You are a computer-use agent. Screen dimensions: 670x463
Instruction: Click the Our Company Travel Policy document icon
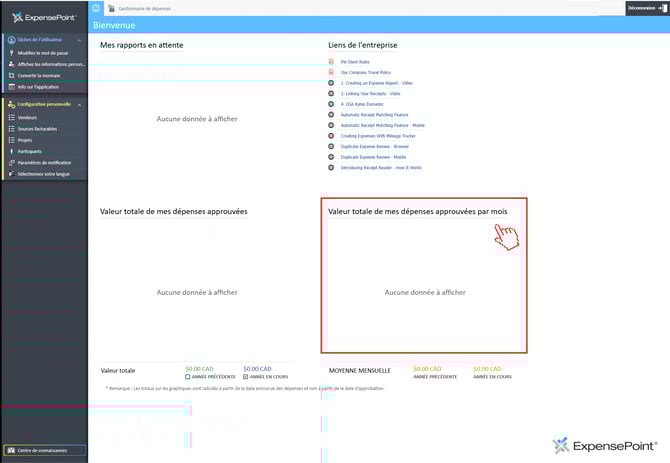click(331, 72)
